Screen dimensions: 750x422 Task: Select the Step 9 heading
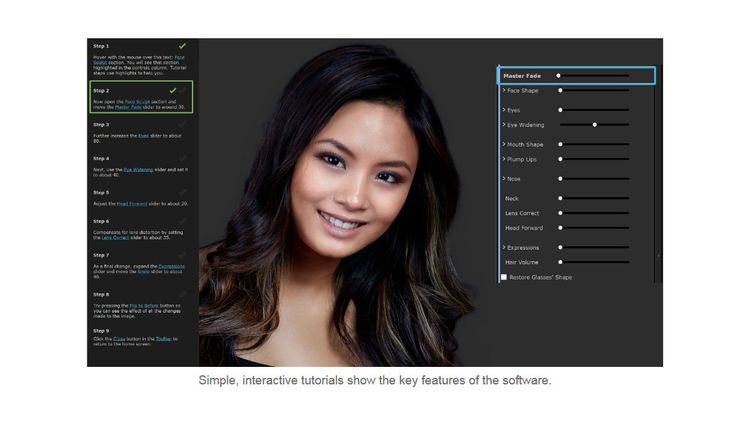tap(101, 331)
